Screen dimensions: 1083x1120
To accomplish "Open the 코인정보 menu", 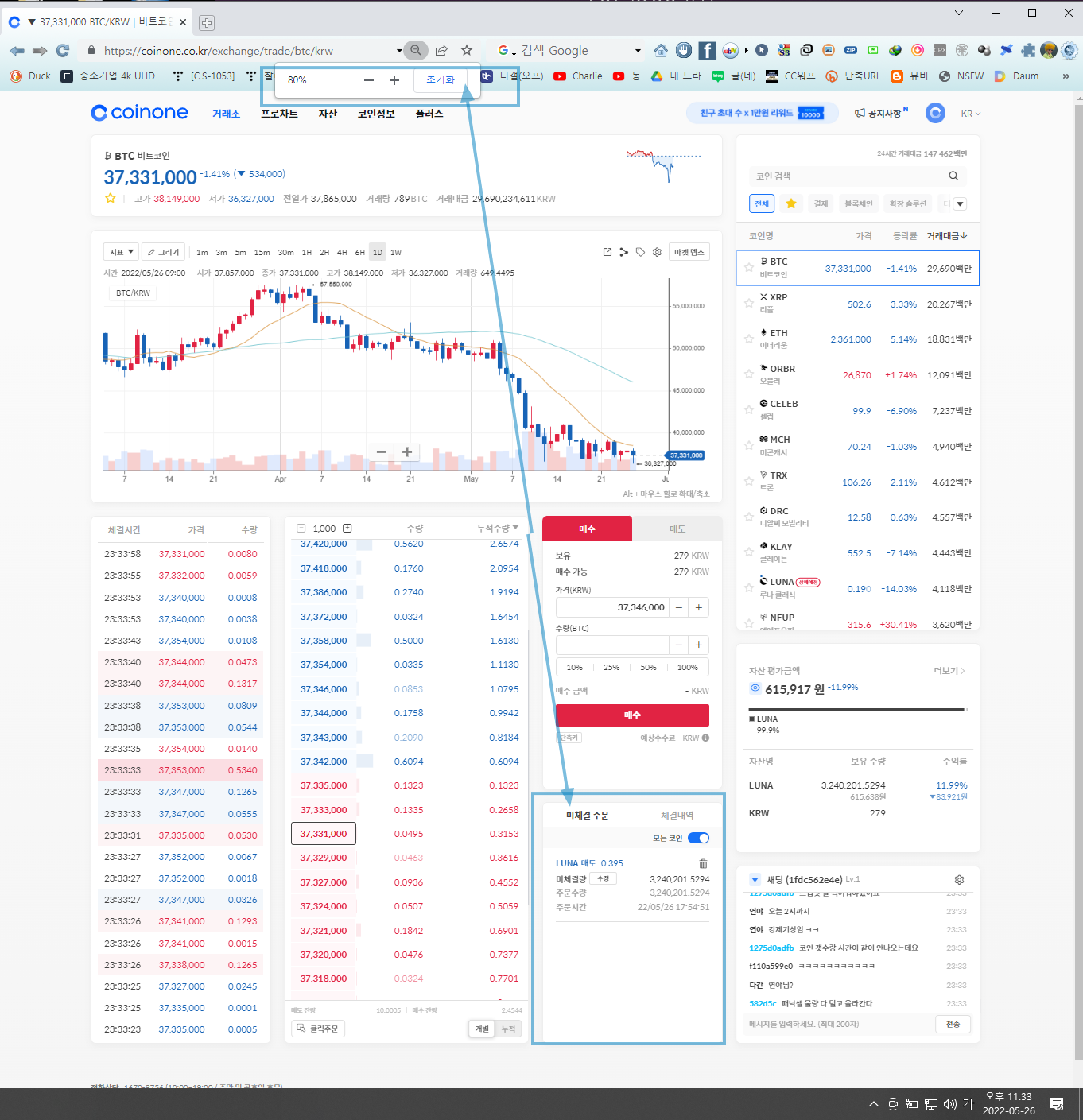I will coord(376,114).
